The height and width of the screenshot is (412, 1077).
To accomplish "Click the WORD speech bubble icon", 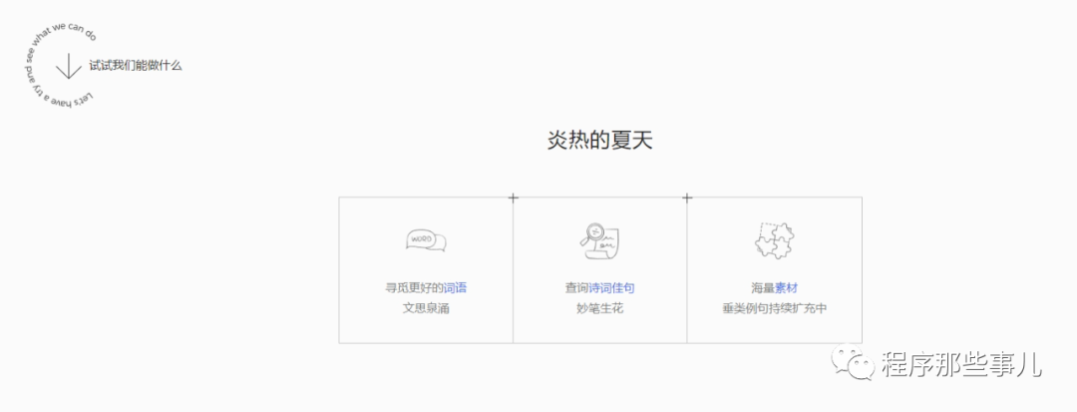I will pyautogui.click(x=426, y=240).
